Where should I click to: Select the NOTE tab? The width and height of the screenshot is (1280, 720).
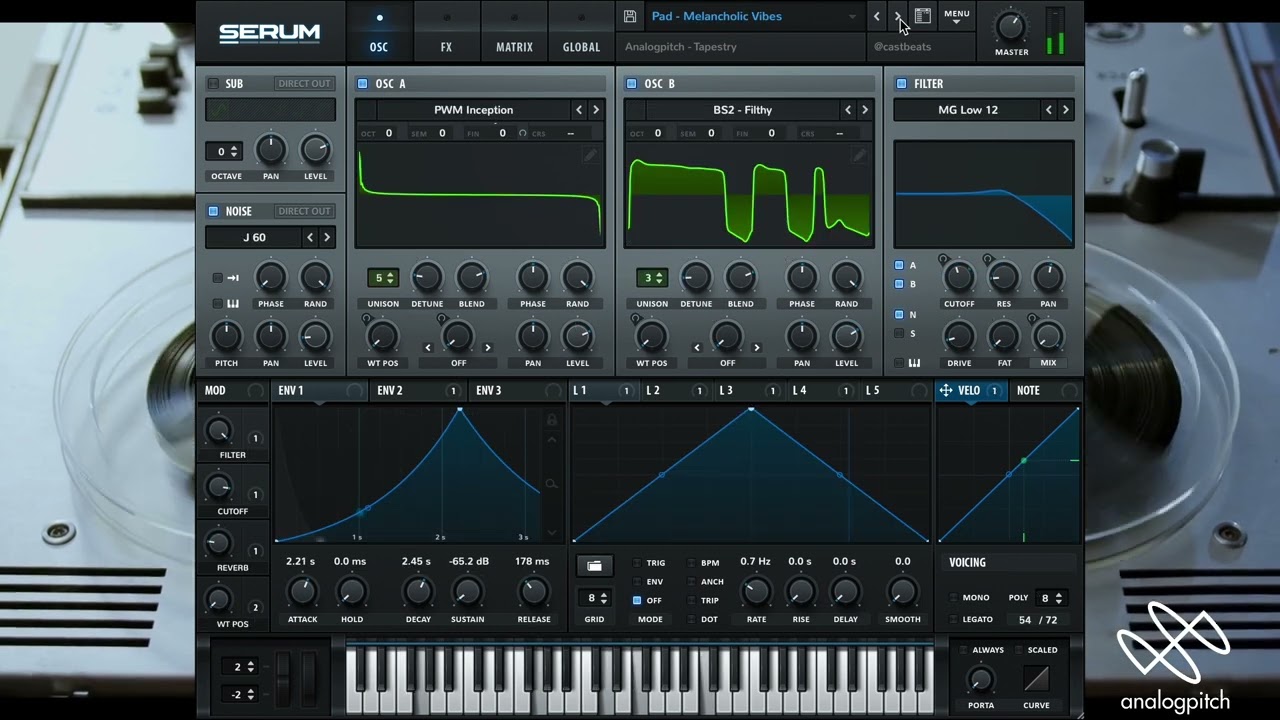pyautogui.click(x=1045, y=391)
